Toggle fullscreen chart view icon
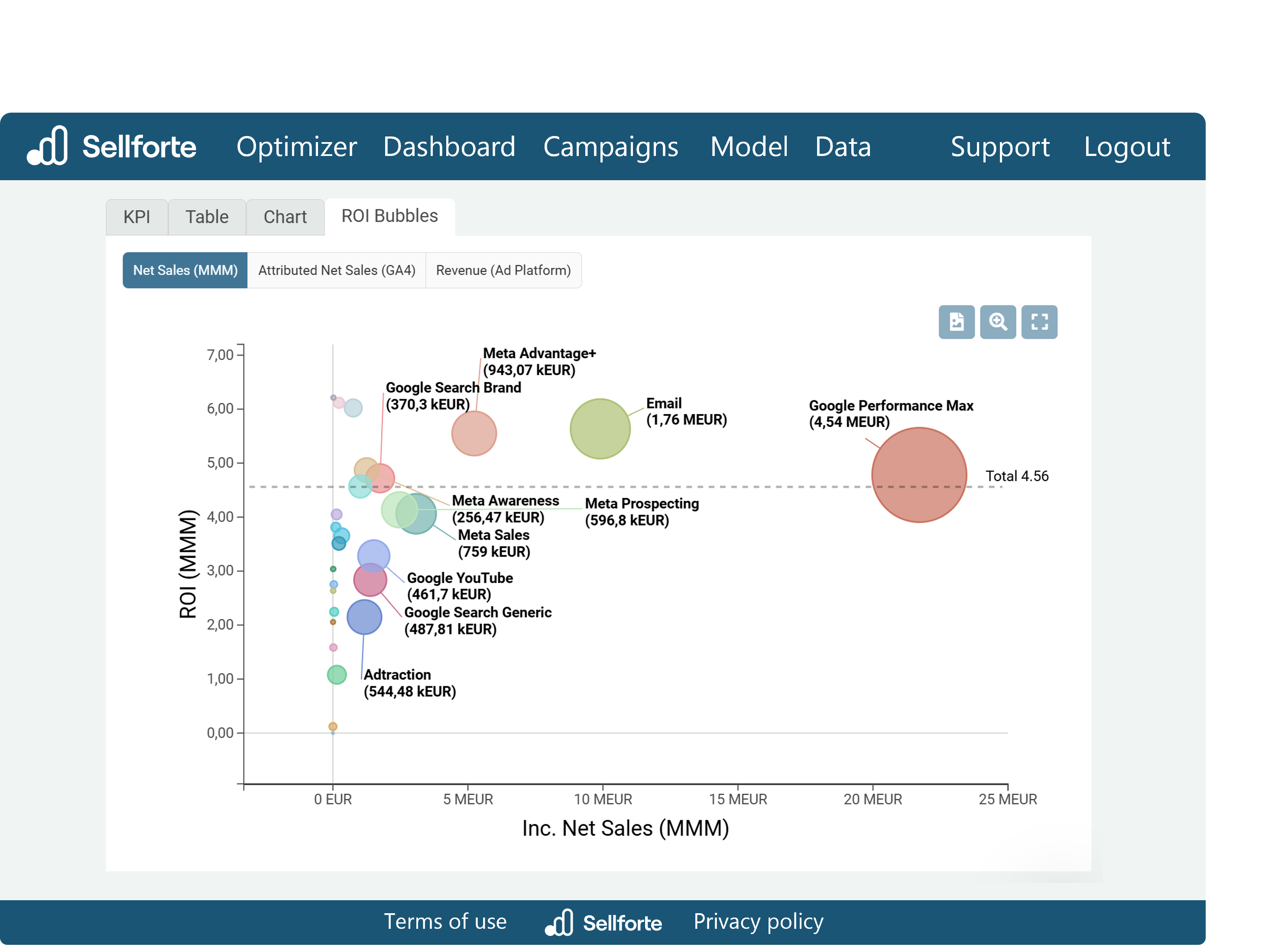The image size is (1288, 947). pos(1038,321)
